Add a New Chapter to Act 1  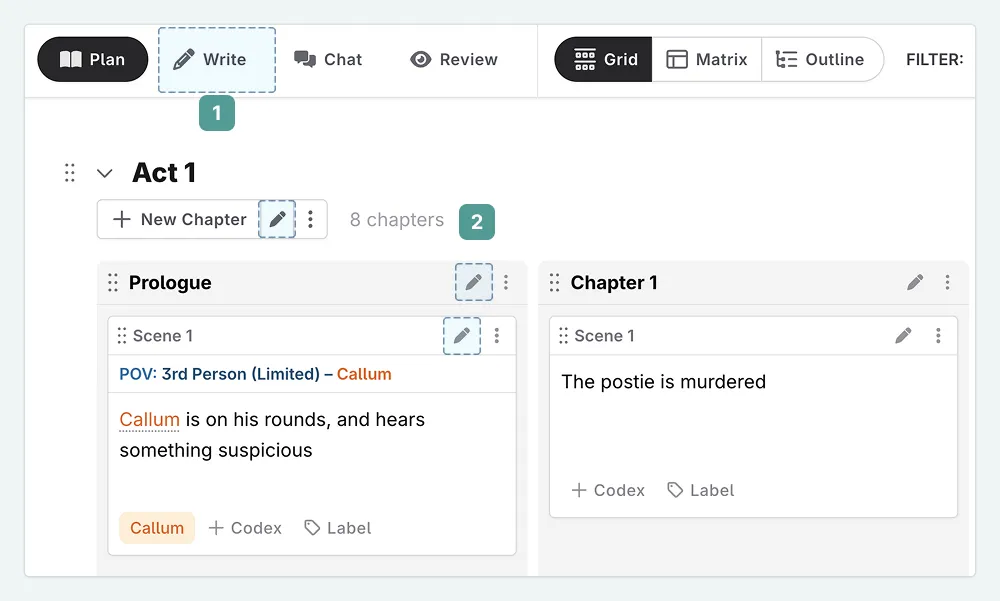point(179,219)
